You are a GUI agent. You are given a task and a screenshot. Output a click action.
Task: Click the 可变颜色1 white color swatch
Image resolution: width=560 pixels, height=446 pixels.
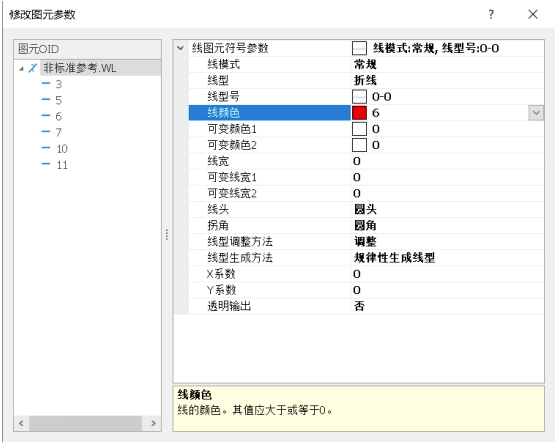(359, 129)
